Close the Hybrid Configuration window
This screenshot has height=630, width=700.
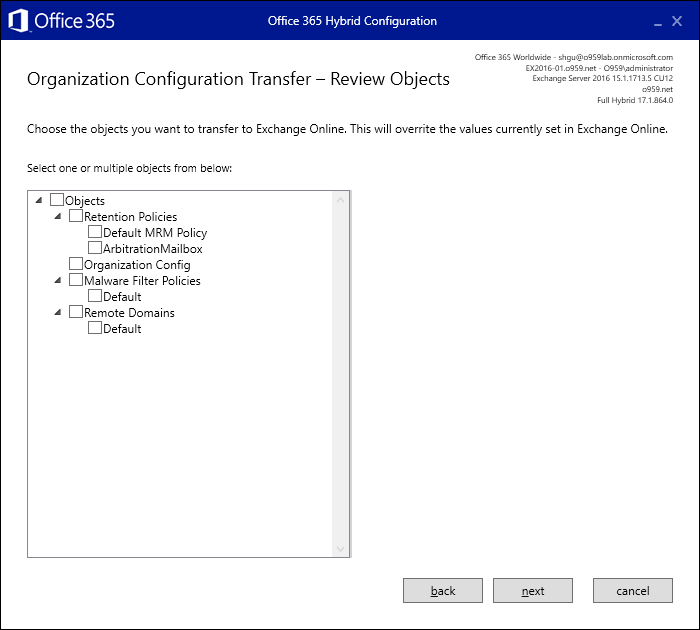pos(677,21)
